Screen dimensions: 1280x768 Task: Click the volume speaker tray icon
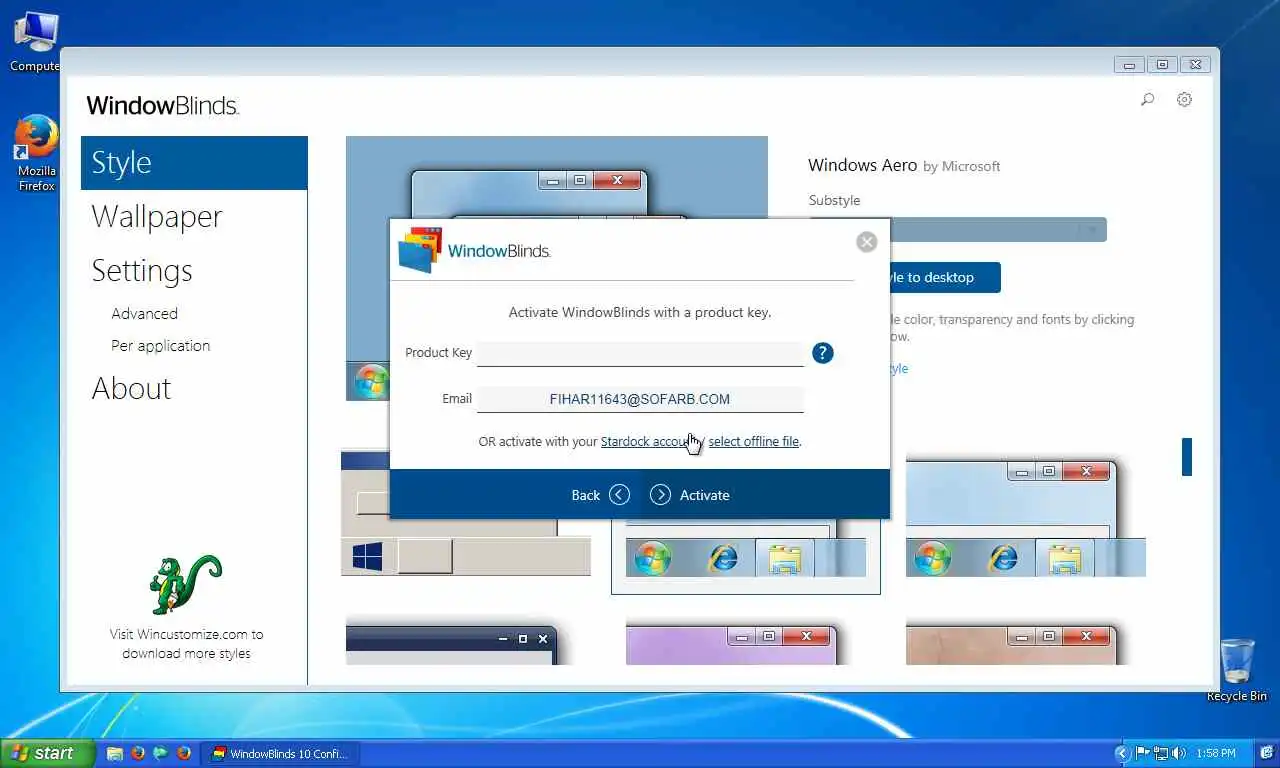[1177, 753]
